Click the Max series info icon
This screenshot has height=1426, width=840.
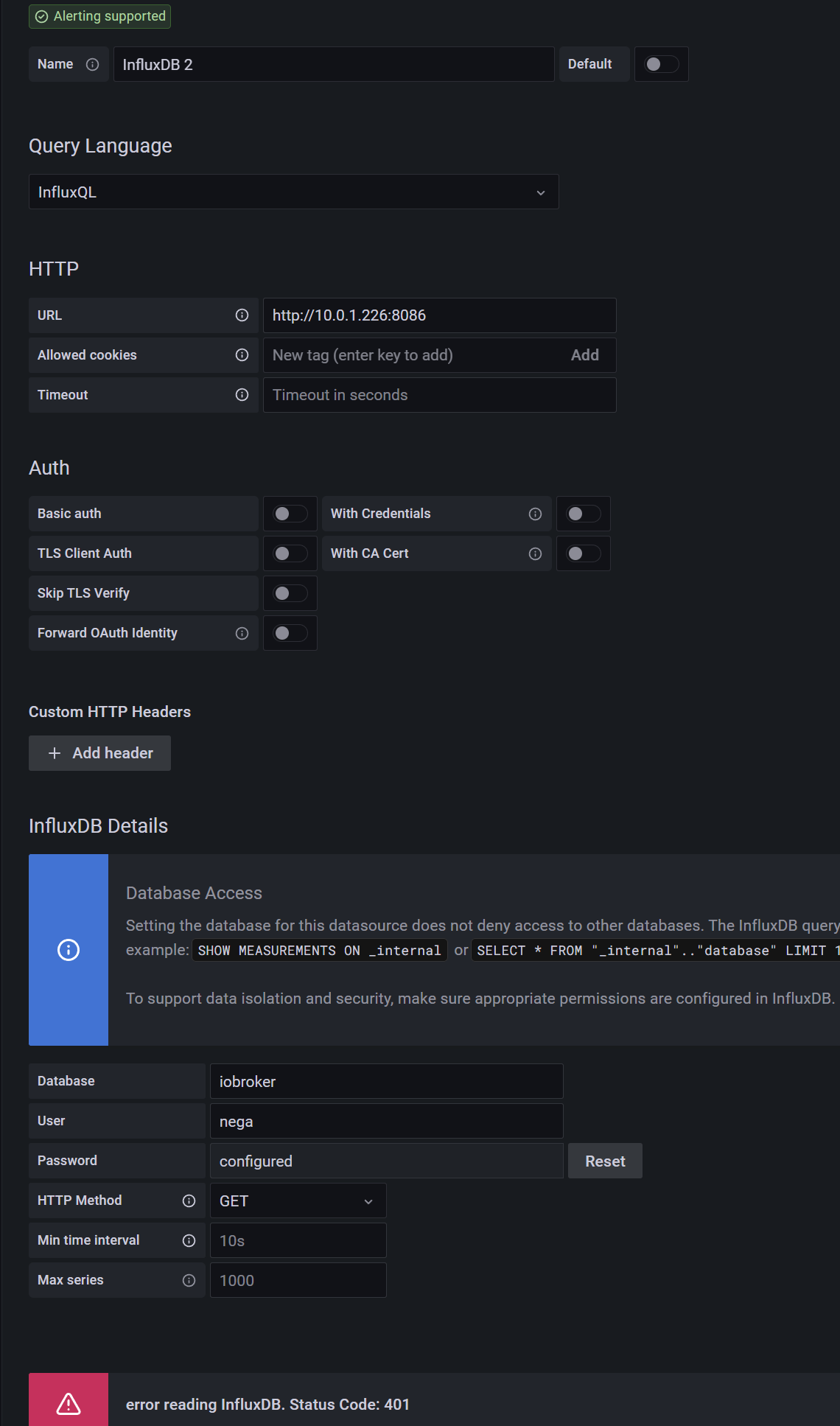[189, 1280]
